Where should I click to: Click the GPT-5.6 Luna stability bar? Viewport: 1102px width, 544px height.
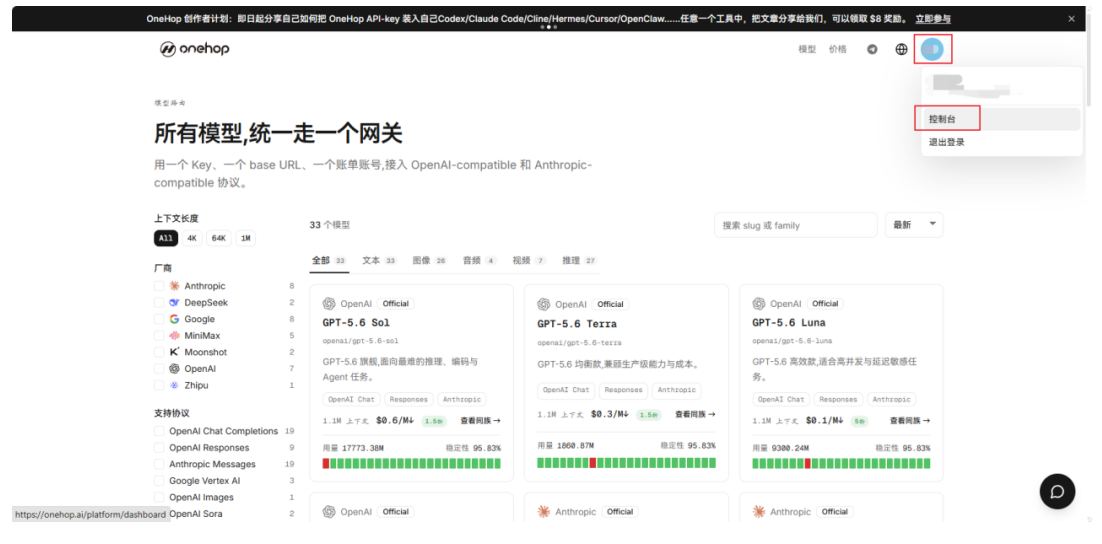[x=841, y=464]
